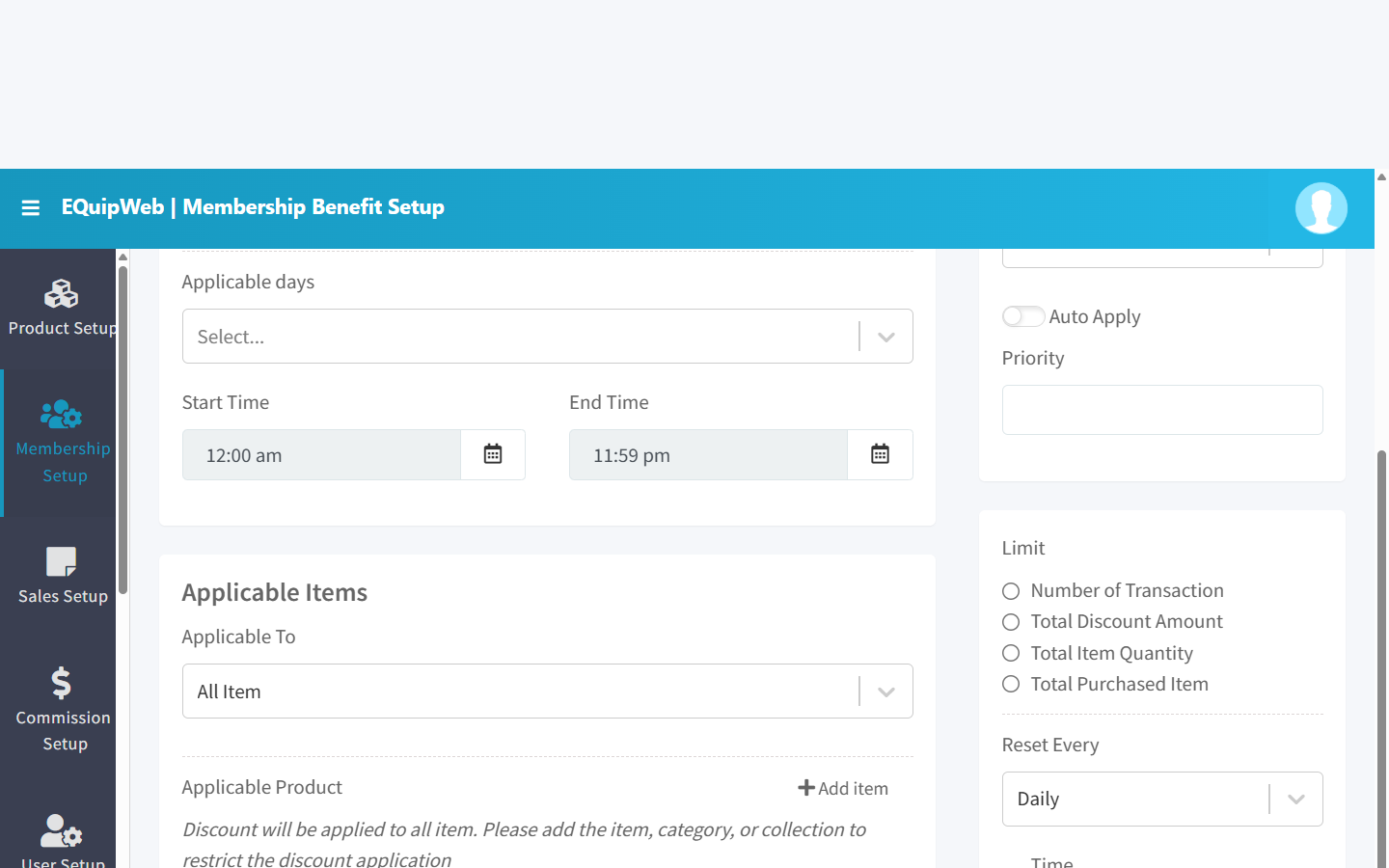Viewport: 1389px width, 868px height.
Task: Click the Membership Setup people icon
Action: [x=61, y=415]
